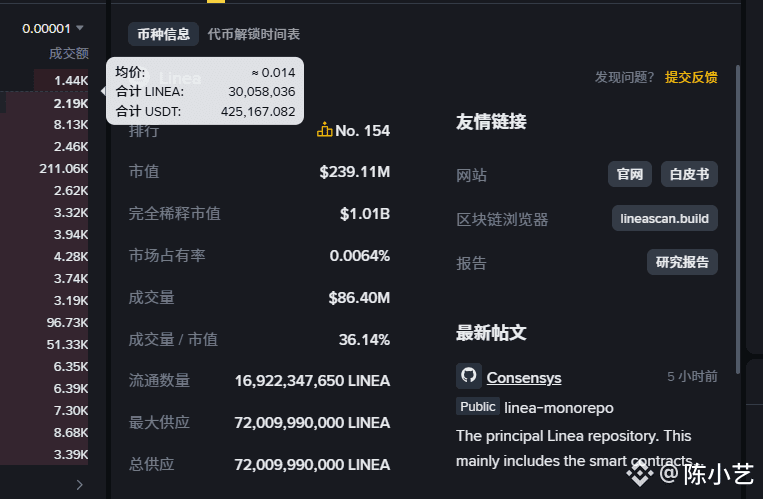Screen dimensions: 763x499
Task: Expand the order book bottom chevron
Action: point(80,484)
